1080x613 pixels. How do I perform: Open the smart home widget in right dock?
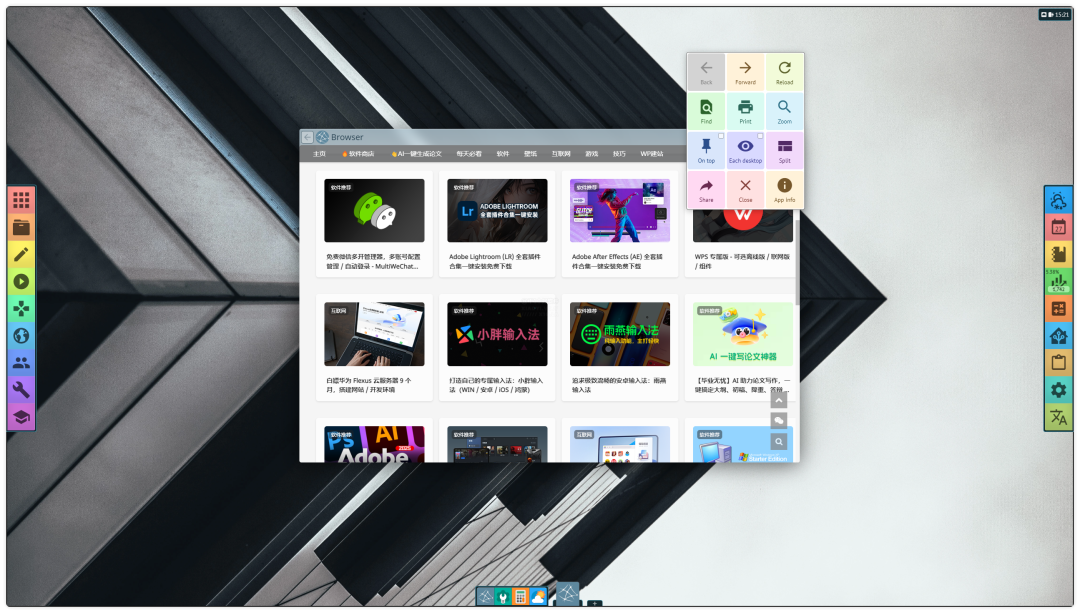[x=1059, y=336]
